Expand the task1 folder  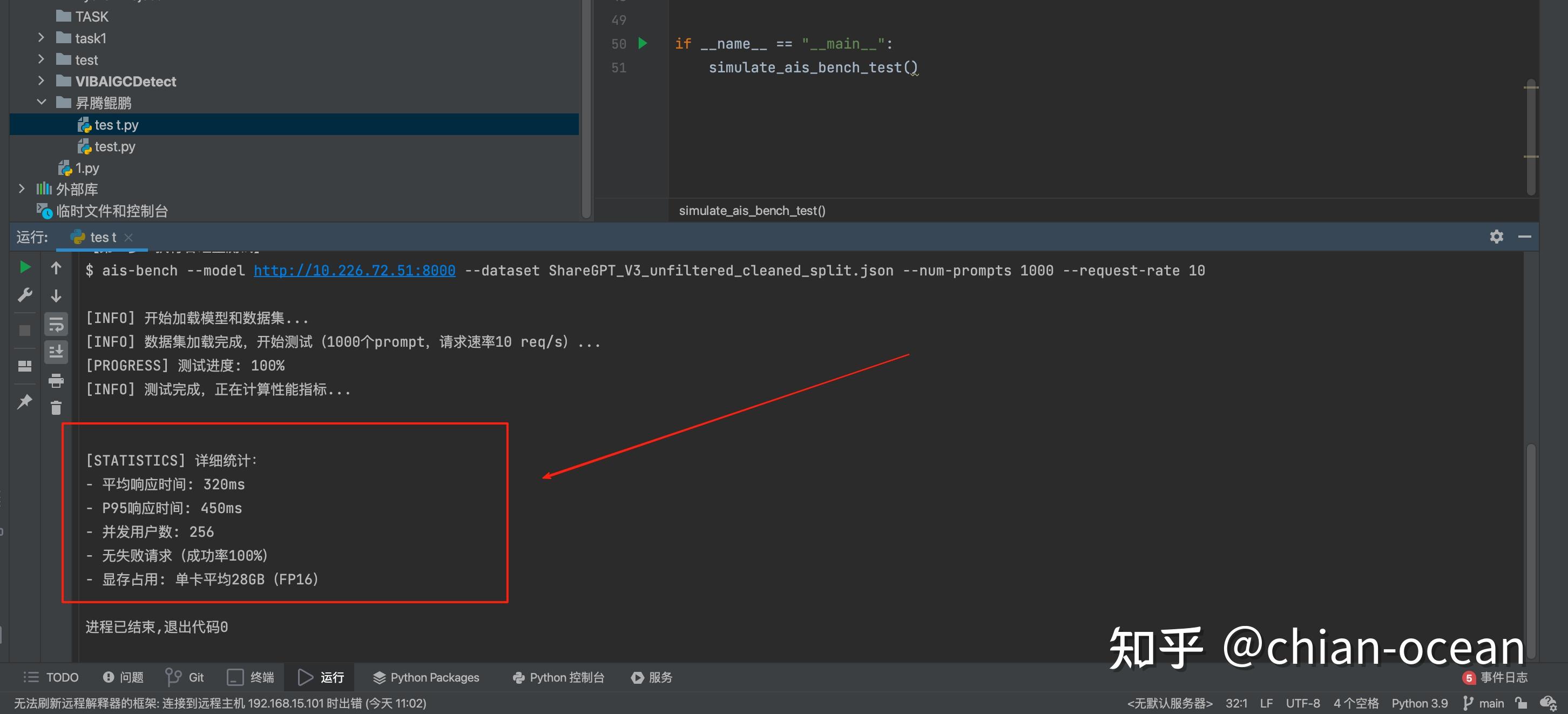(x=41, y=38)
